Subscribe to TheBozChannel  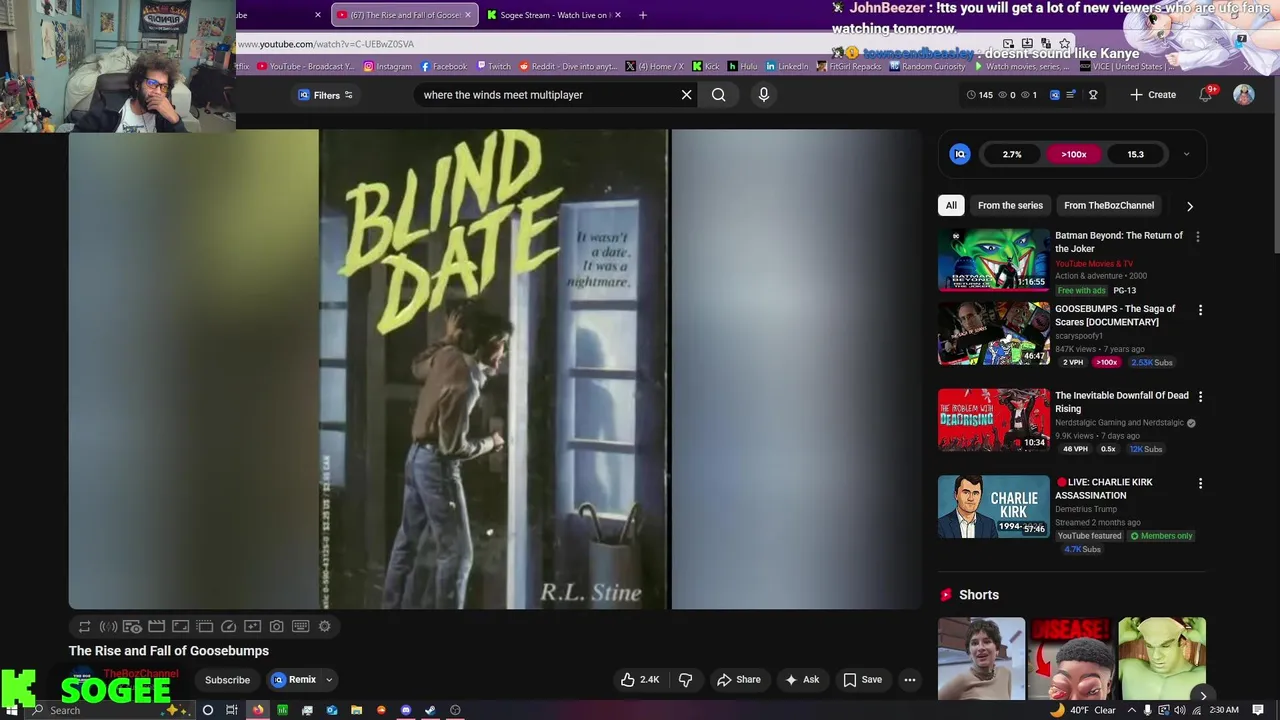point(227,680)
